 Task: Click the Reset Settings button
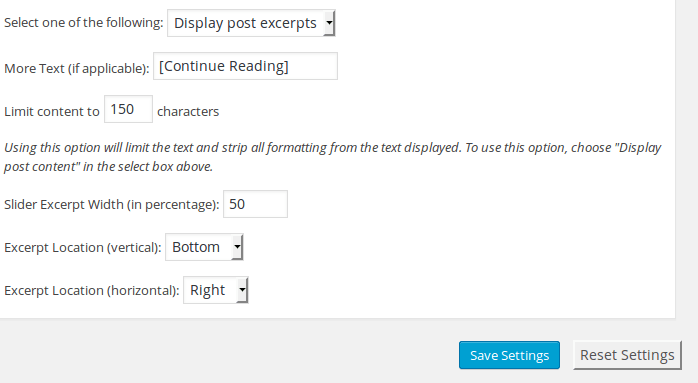click(x=627, y=355)
